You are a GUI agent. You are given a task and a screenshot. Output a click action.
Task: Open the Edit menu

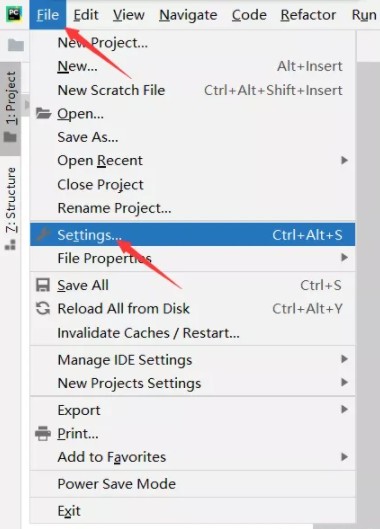pyautogui.click(x=86, y=15)
